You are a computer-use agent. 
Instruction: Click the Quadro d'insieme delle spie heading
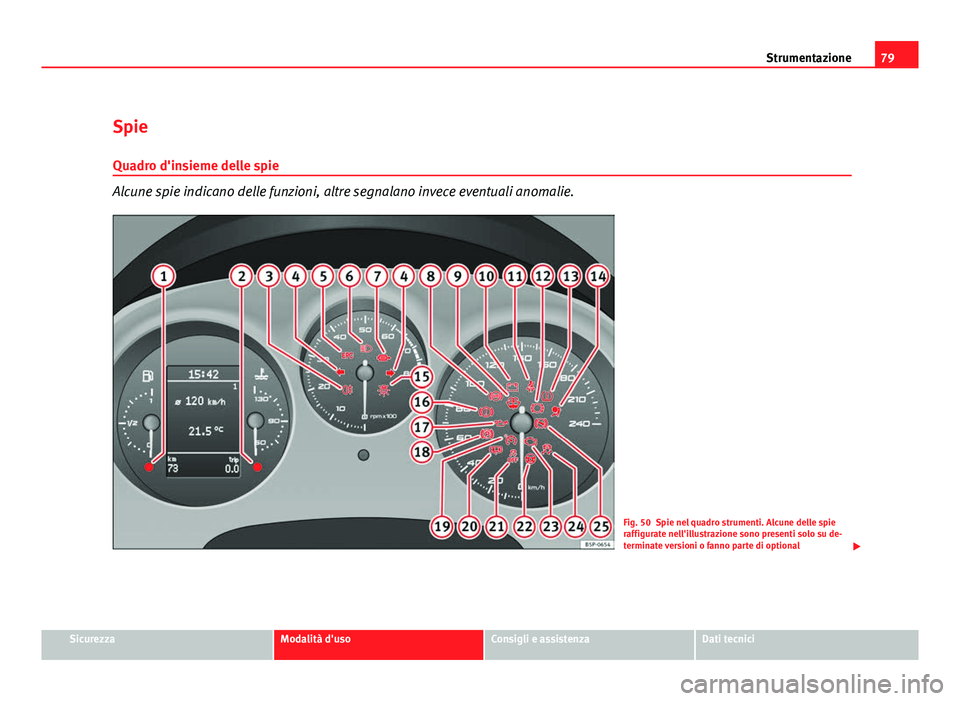196,165
